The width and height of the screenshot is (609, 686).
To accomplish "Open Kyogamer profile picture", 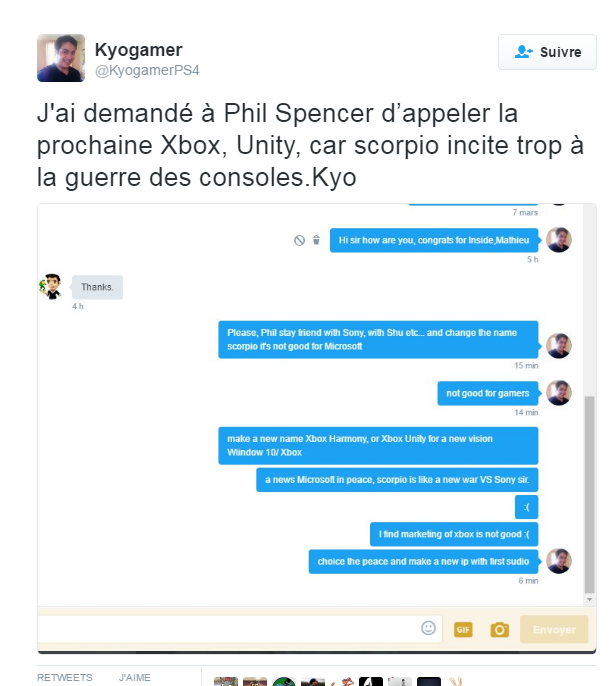I will click(x=61, y=58).
